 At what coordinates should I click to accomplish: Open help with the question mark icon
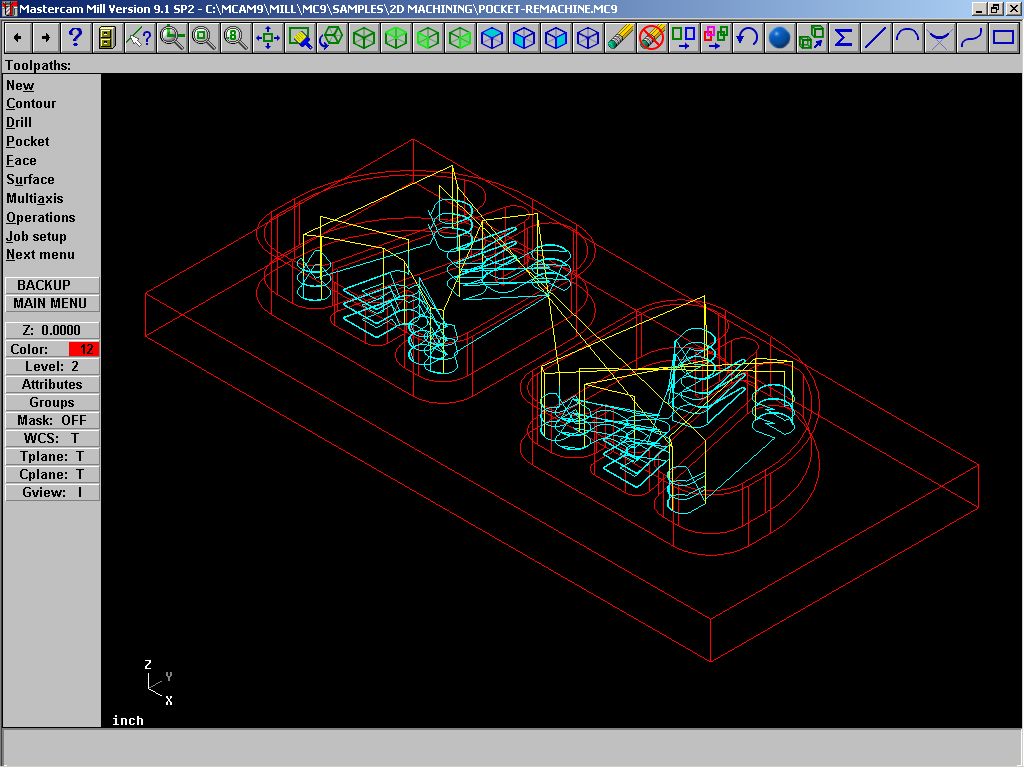tap(75, 38)
